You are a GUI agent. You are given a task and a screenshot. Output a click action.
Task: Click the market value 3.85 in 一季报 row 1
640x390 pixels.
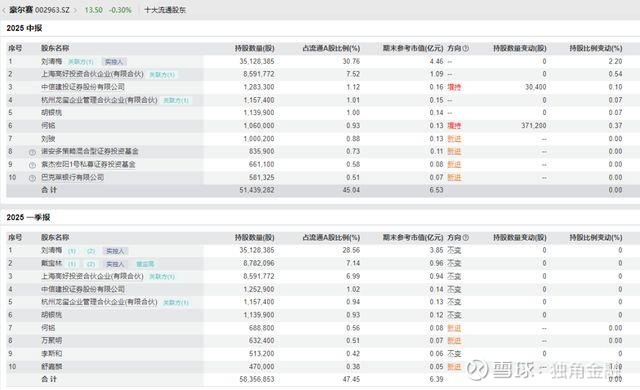(x=436, y=250)
